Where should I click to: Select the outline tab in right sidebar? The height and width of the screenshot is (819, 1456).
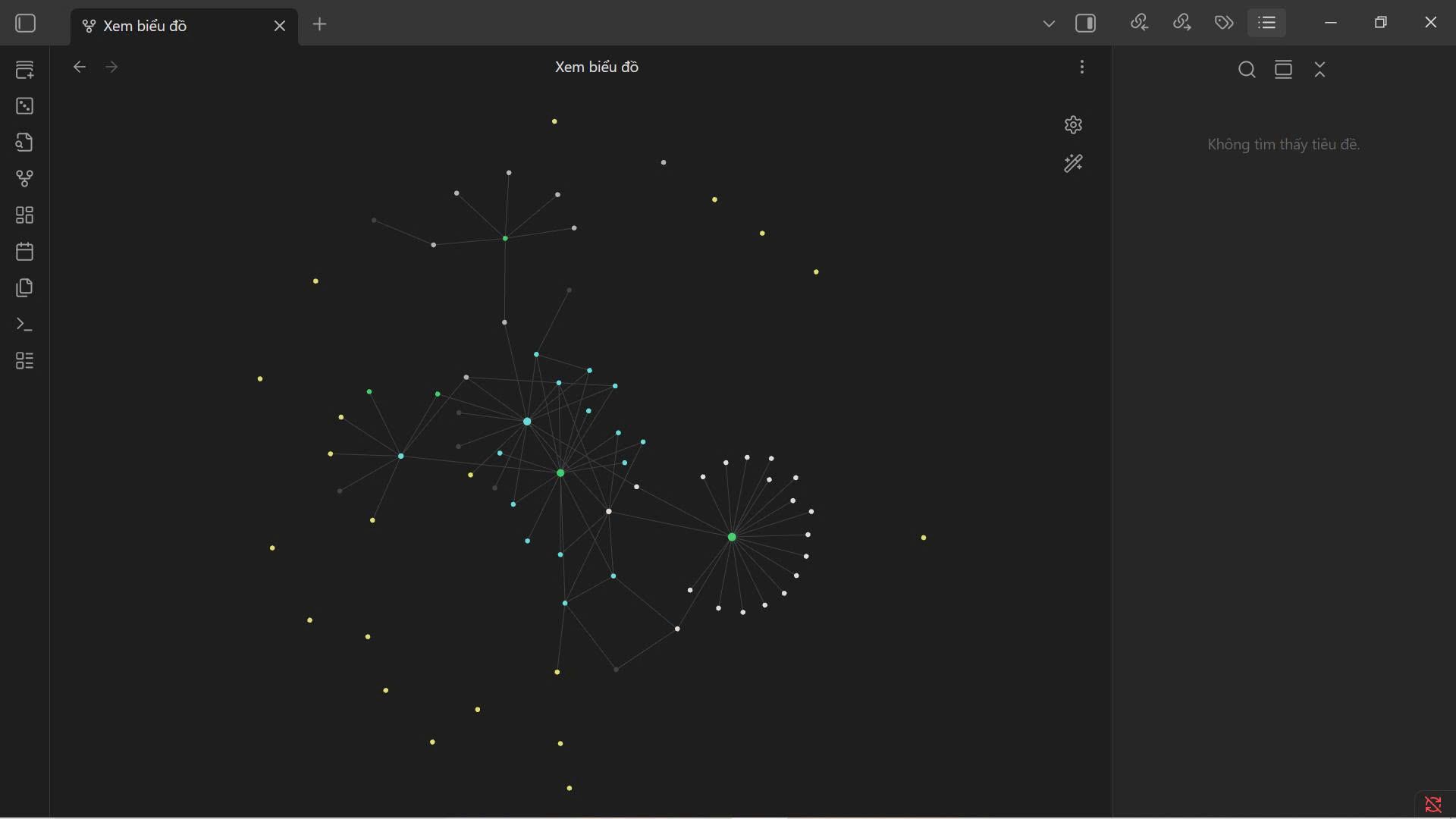(1266, 23)
